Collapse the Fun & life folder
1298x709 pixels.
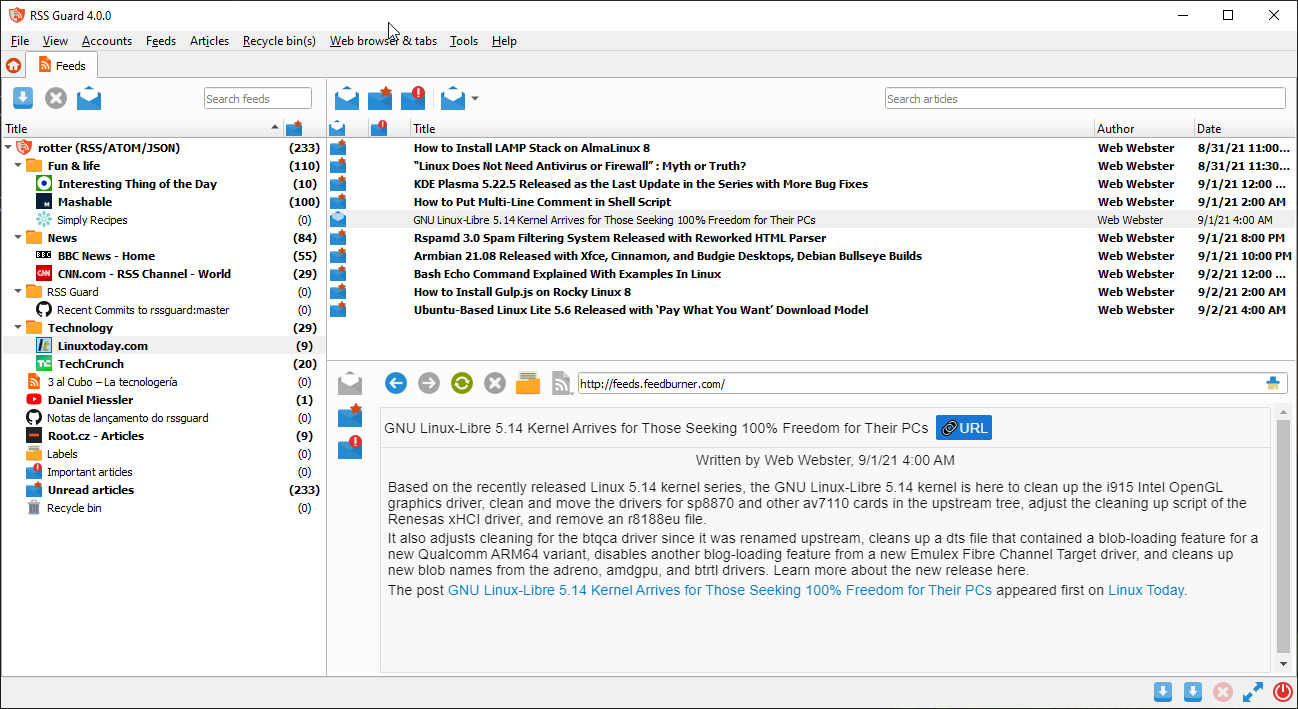pyautogui.click(x=19, y=166)
